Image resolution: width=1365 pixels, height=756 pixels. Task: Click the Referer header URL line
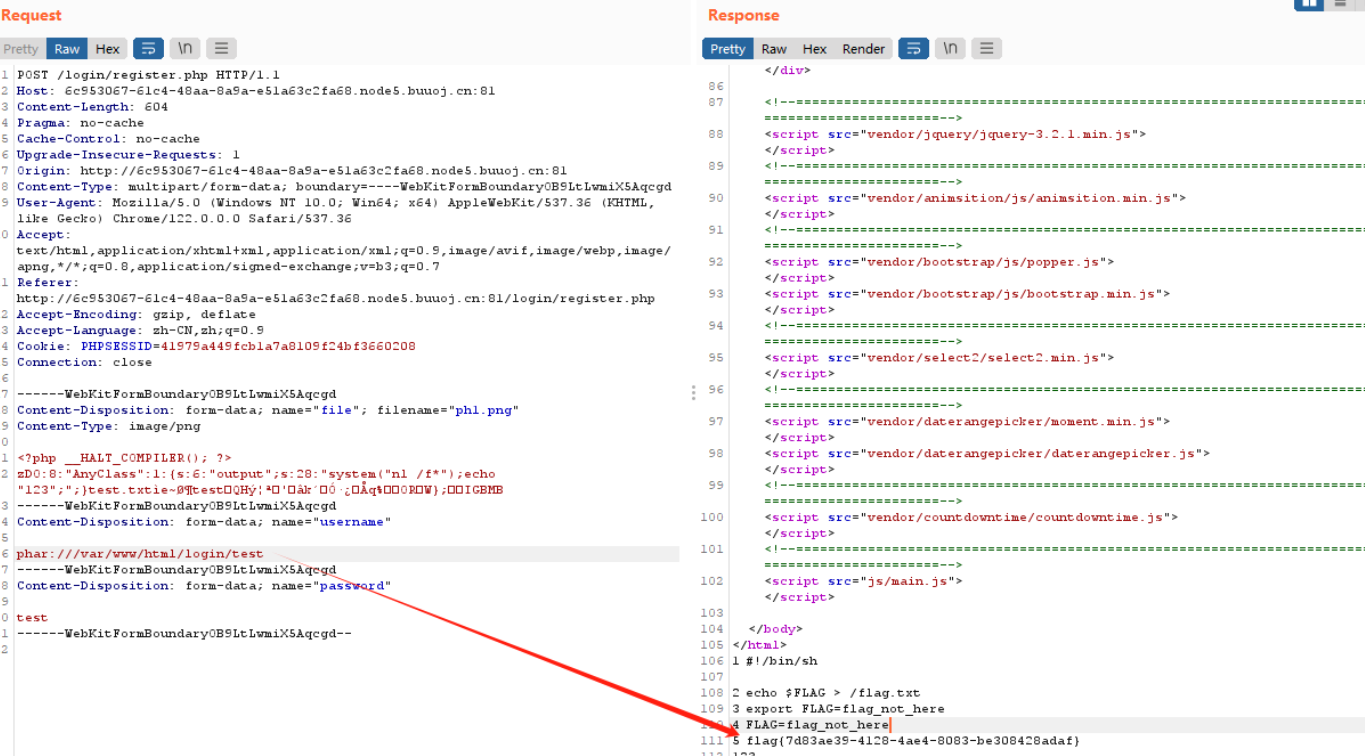click(x=336, y=298)
